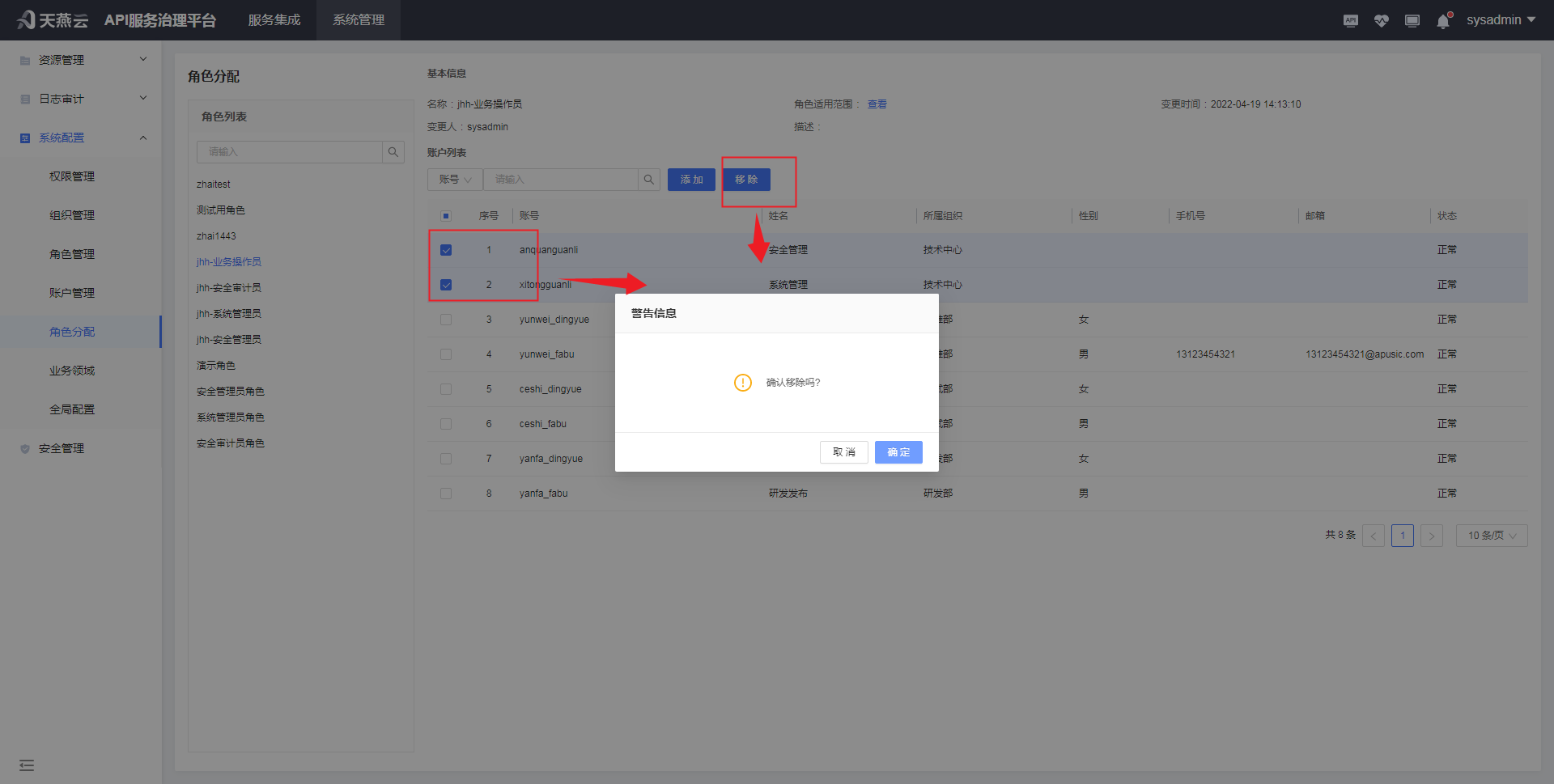Click the 查看 link next to 角色适用范围

(877, 104)
